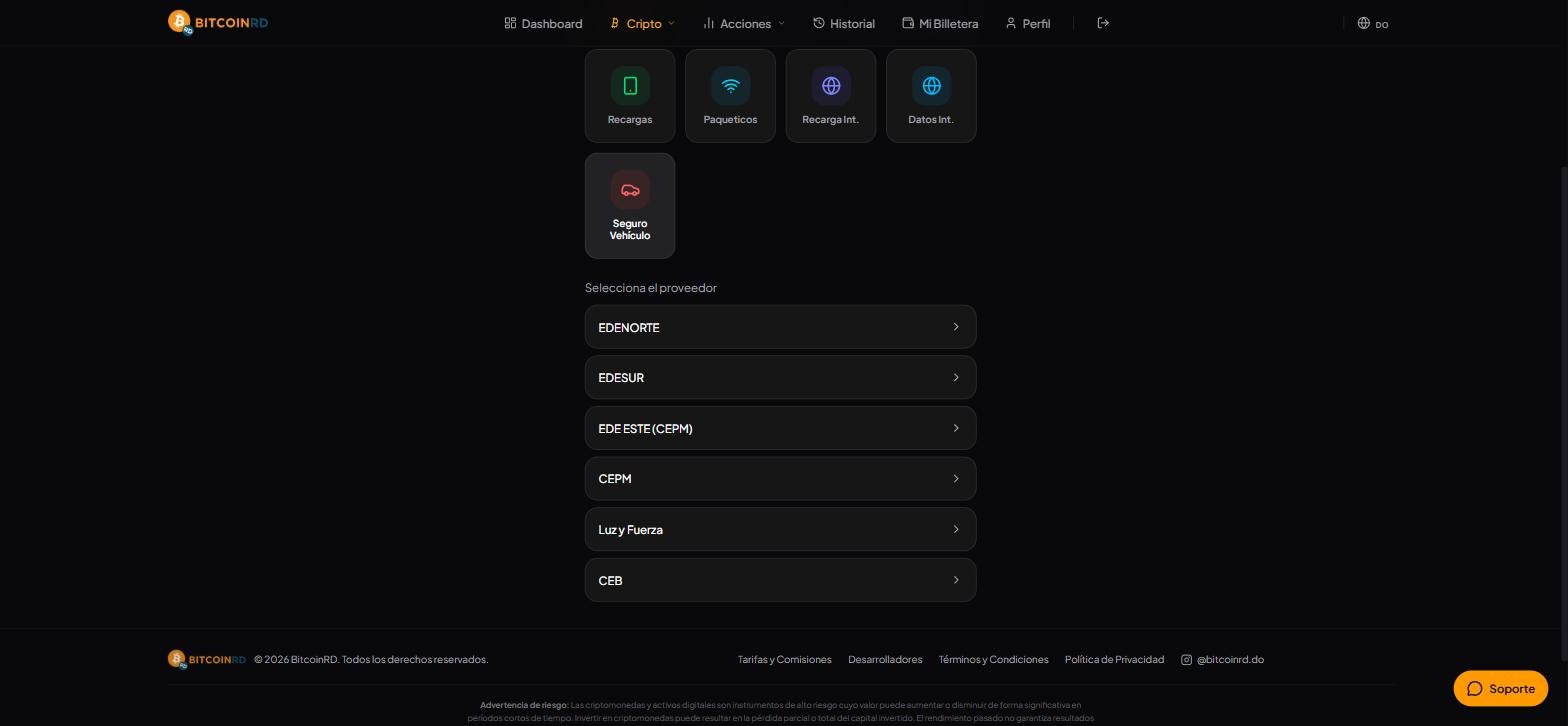Open the Recargas service tile

[x=630, y=96]
